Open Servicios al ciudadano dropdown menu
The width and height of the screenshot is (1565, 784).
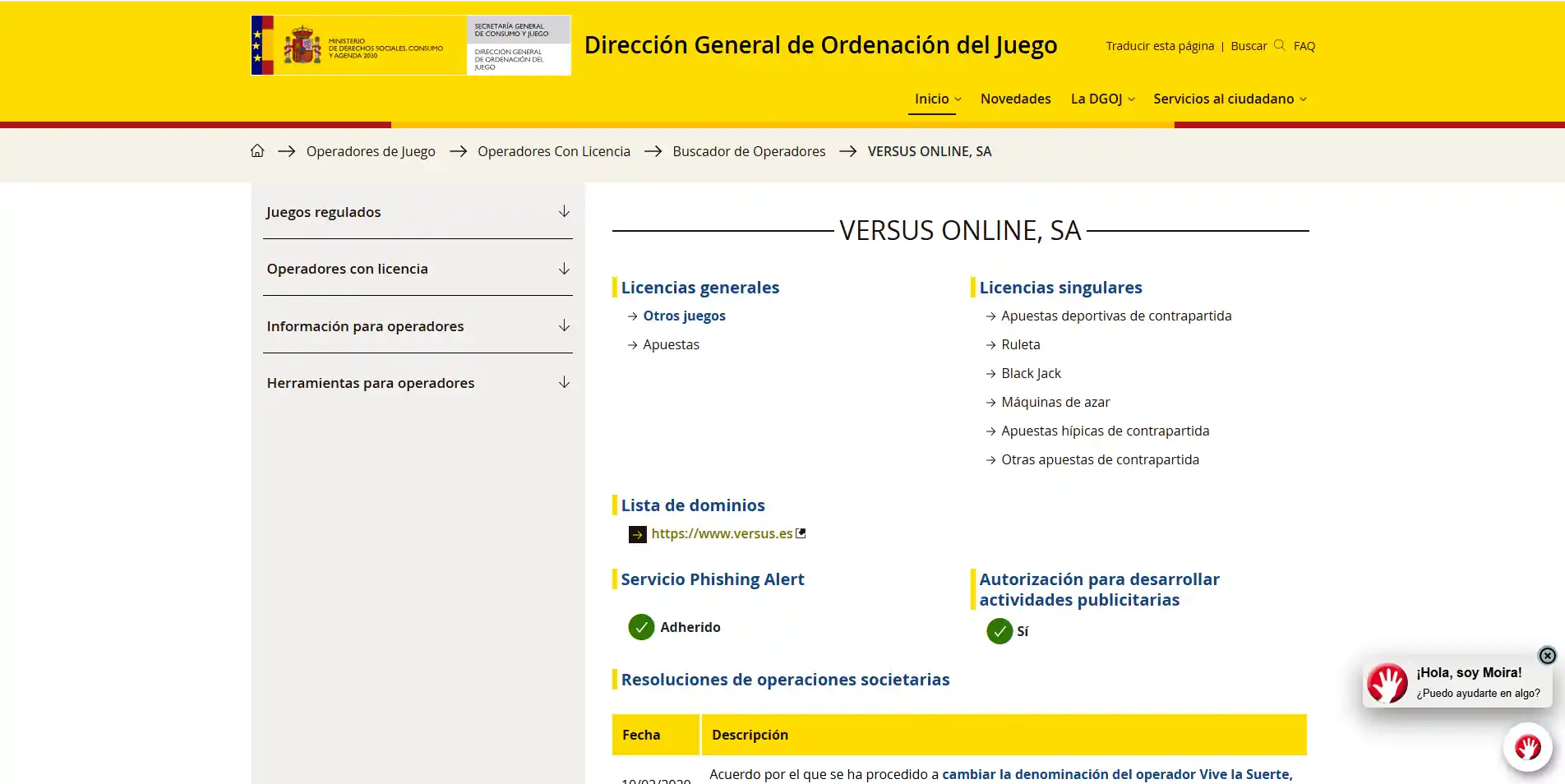coord(1230,99)
